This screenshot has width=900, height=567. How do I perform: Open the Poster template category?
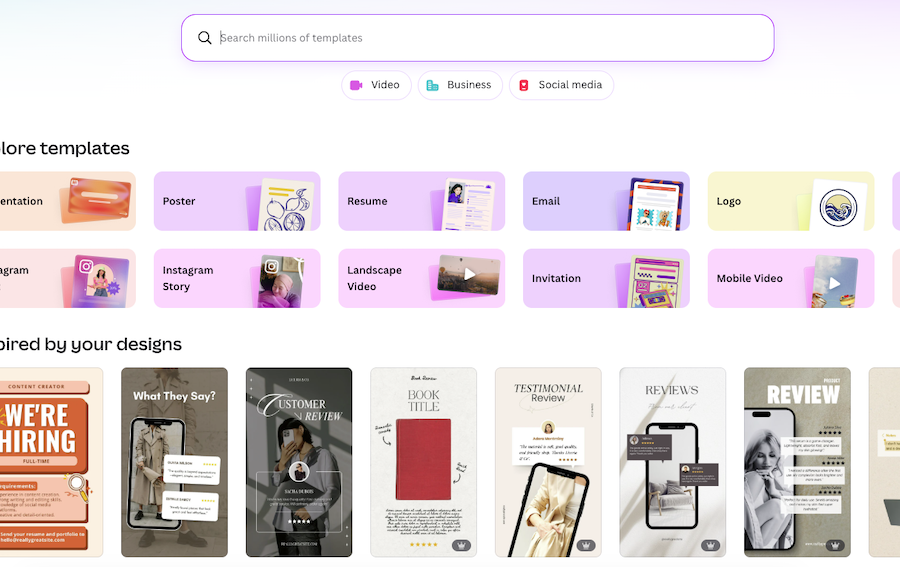[x=237, y=201]
